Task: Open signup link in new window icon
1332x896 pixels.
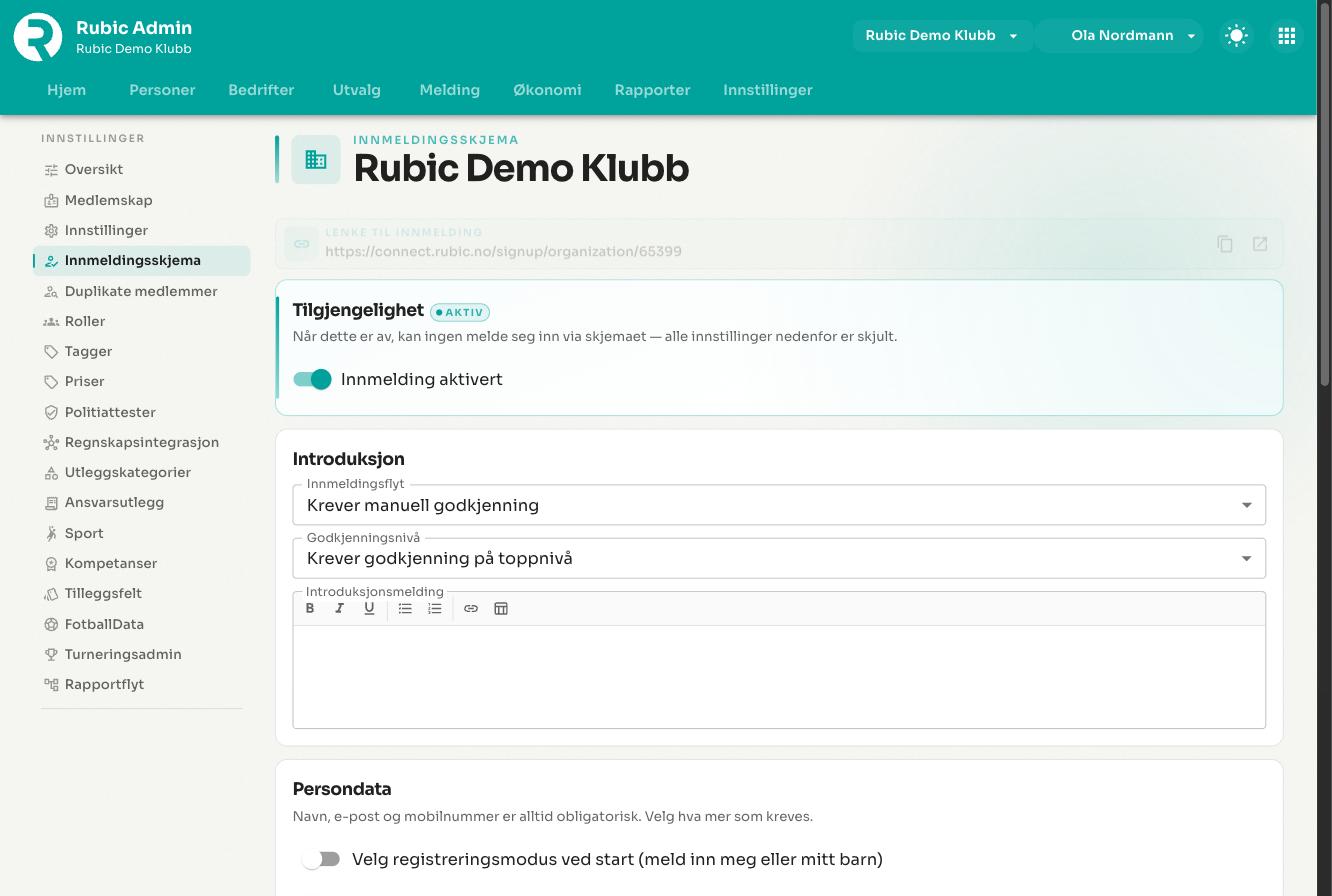Action: 1260,244
